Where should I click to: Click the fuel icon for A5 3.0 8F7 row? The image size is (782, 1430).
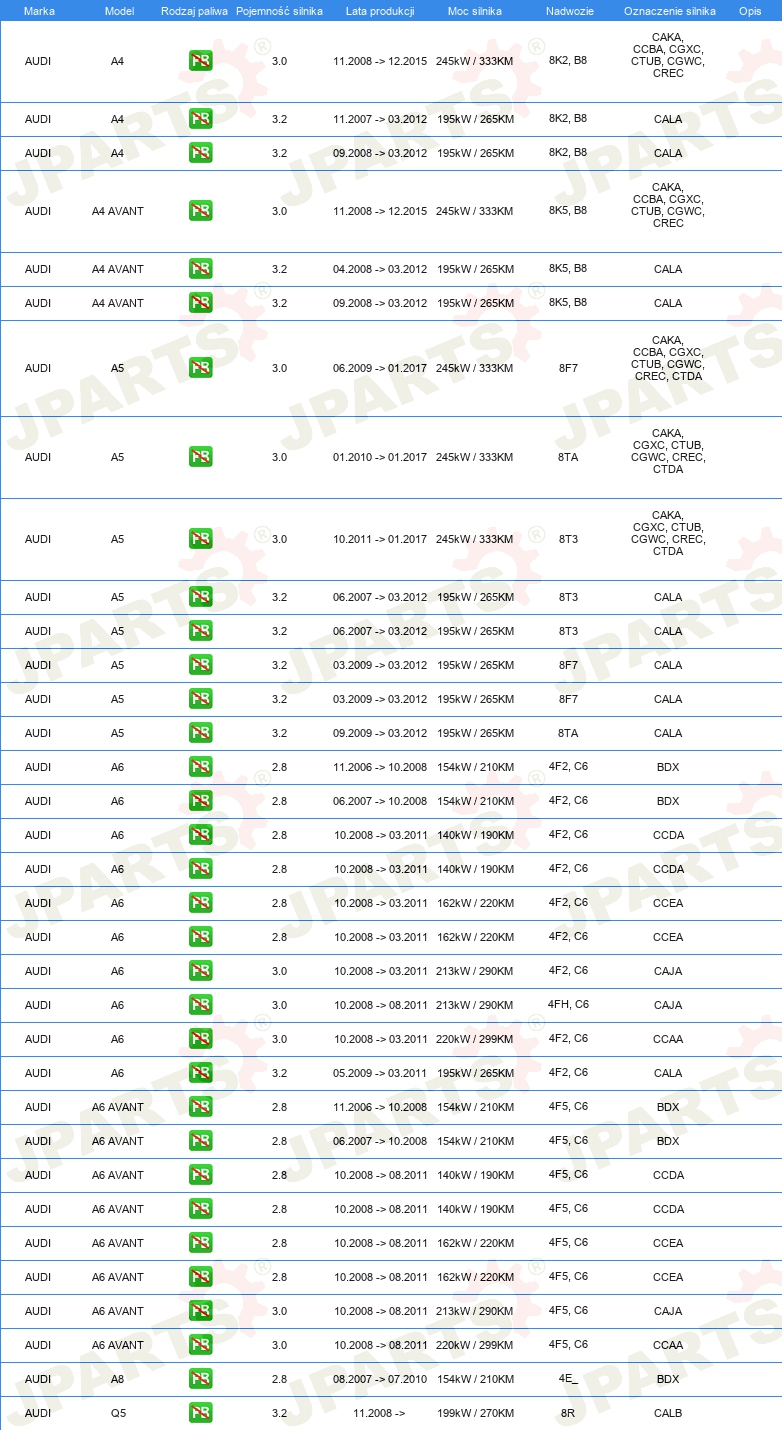(200, 368)
